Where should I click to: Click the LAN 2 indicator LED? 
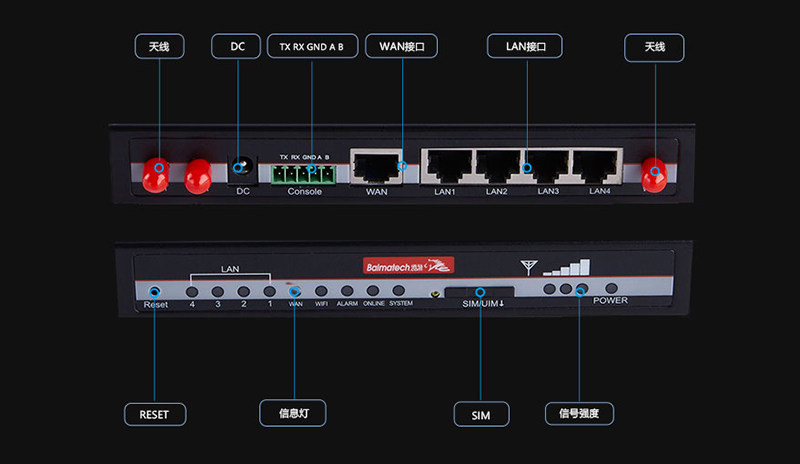244,291
